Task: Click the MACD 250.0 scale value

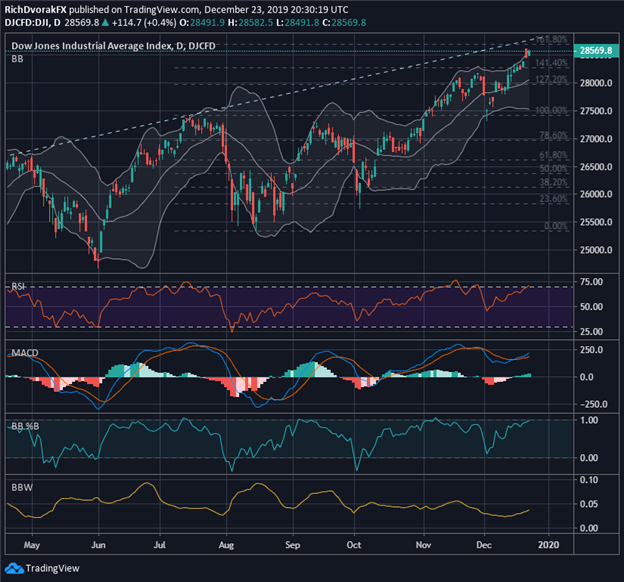Action: coord(591,350)
